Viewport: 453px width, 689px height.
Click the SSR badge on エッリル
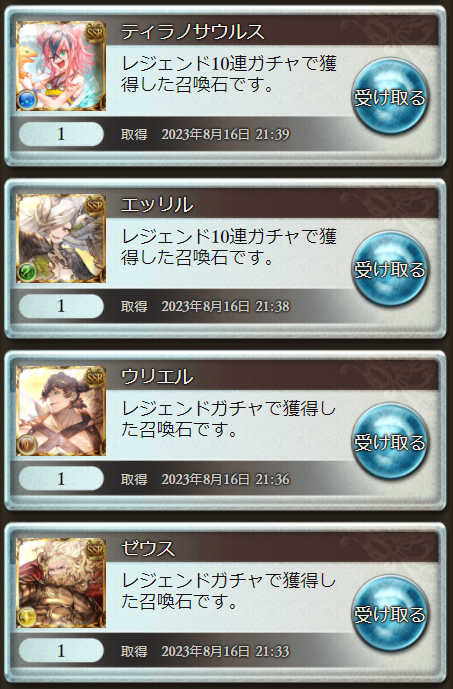pos(95,204)
